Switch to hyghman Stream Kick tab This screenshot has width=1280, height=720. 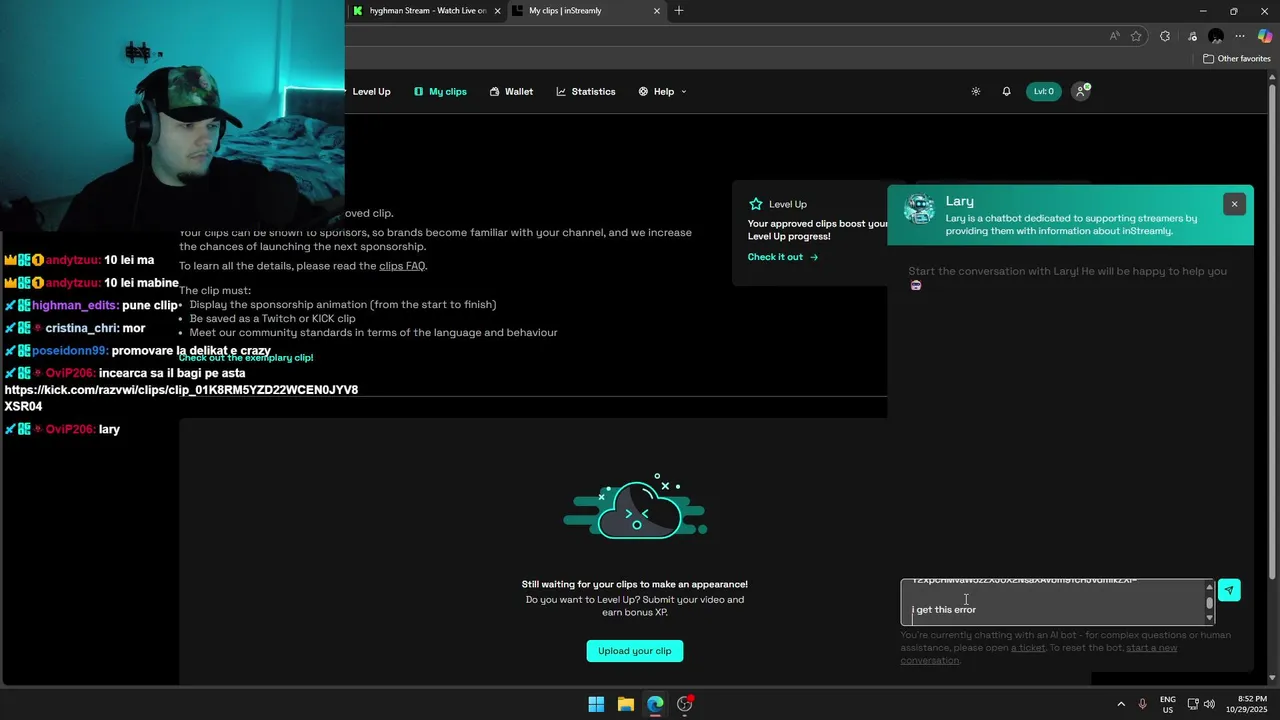[427, 11]
